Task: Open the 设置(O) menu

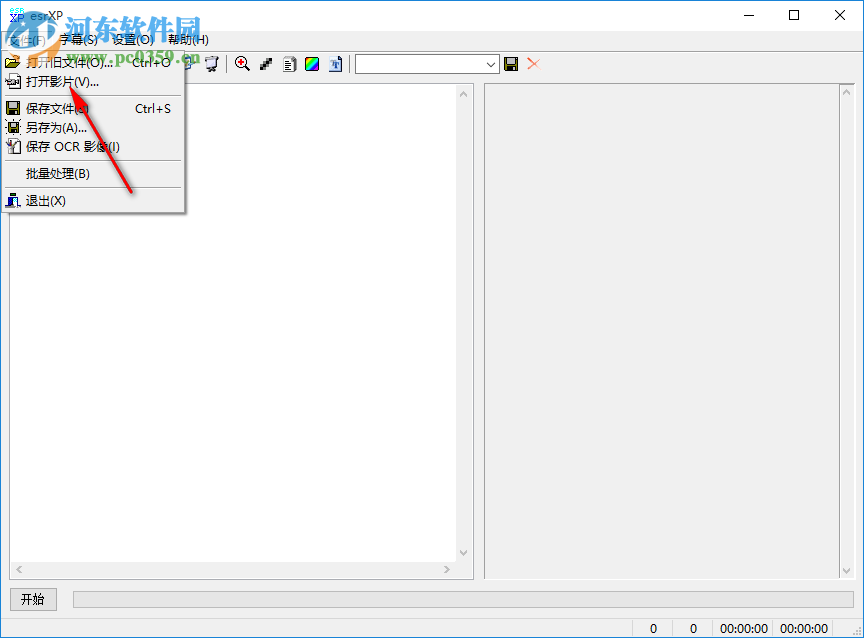Action: (x=133, y=40)
